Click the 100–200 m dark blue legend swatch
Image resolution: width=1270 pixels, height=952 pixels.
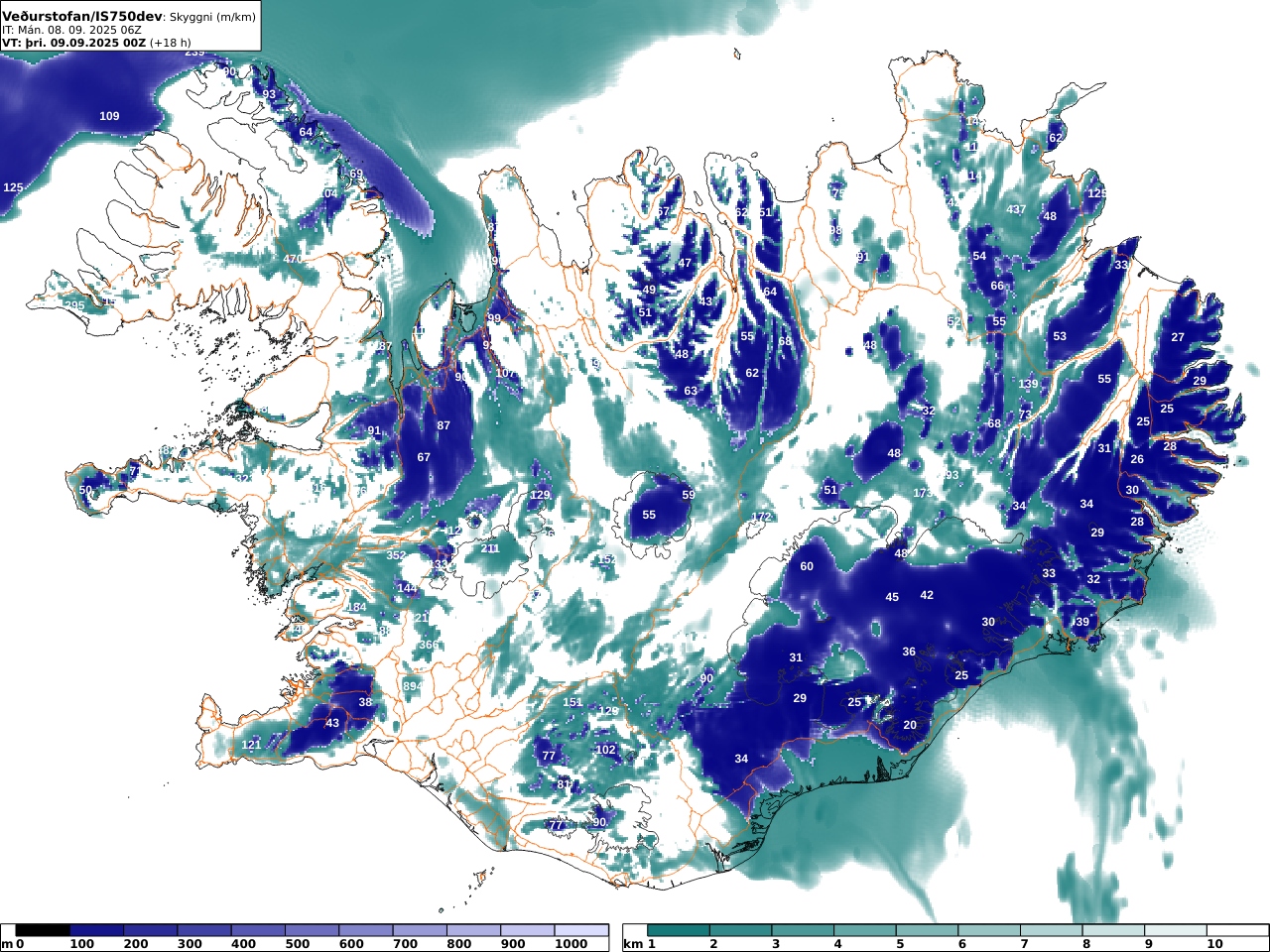point(97,930)
